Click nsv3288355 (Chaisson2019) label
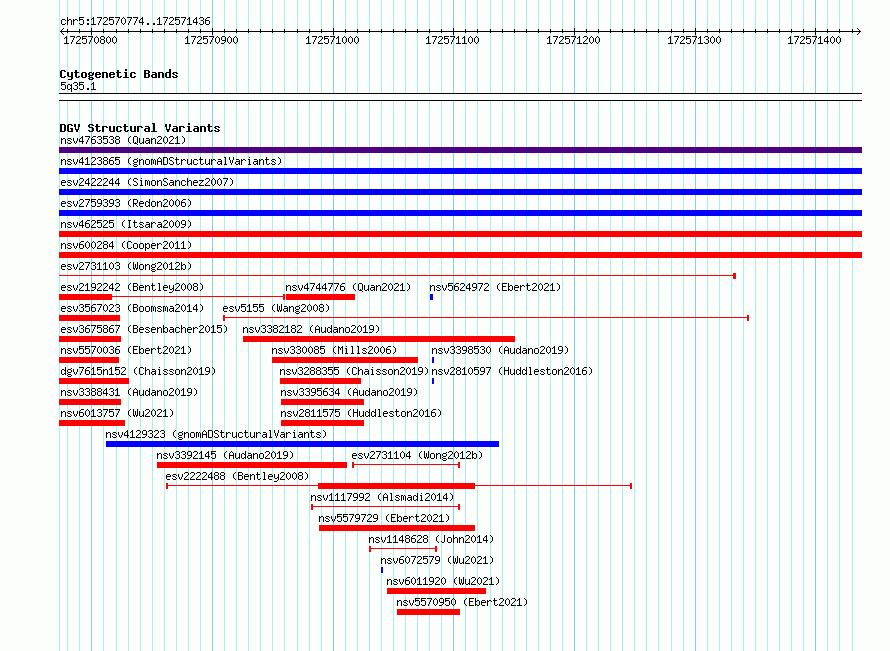Viewport: 890px width, 651px height. coord(354,371)
